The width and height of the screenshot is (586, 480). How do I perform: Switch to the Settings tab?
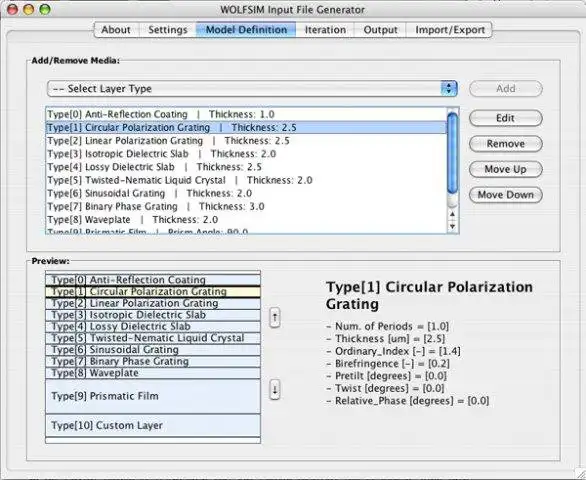[168, 30]
